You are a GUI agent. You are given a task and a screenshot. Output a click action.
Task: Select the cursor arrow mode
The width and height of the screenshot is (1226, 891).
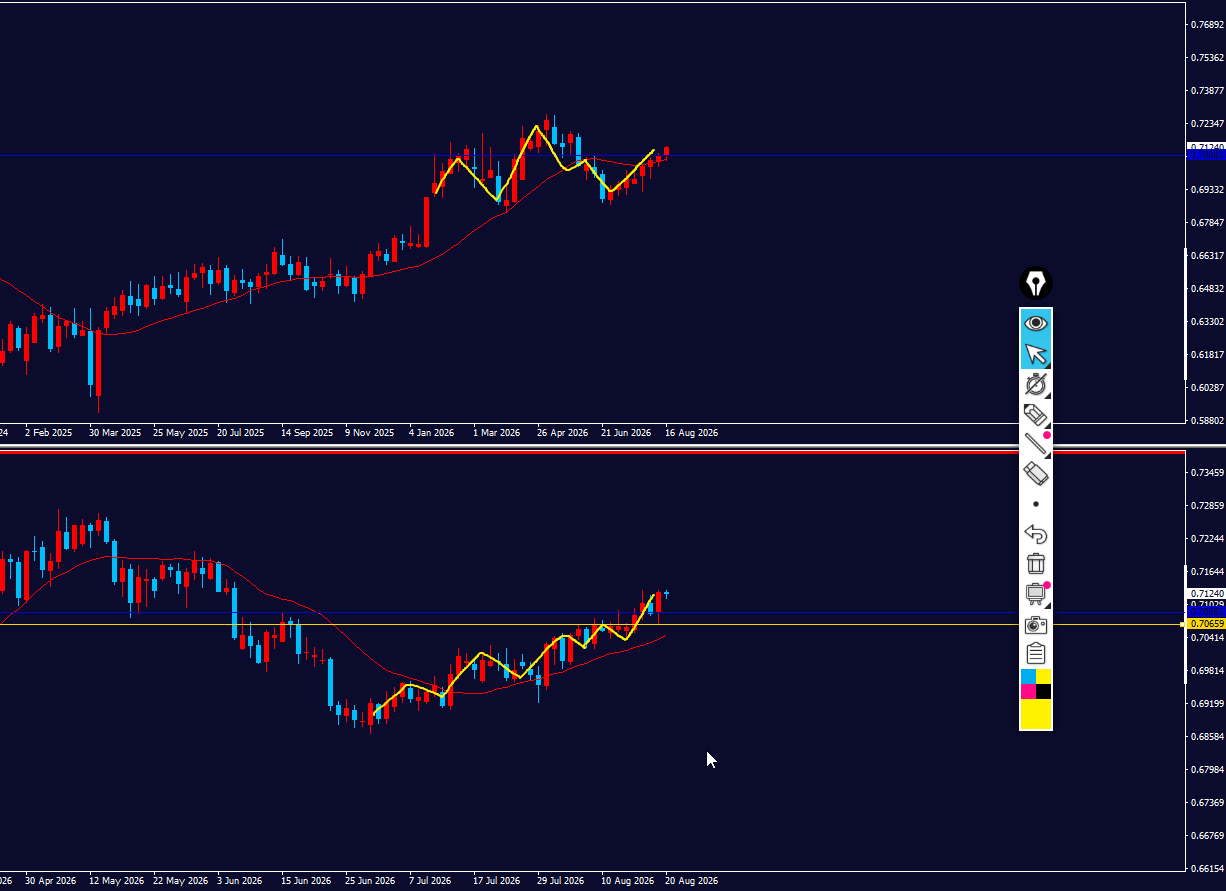1036,354
